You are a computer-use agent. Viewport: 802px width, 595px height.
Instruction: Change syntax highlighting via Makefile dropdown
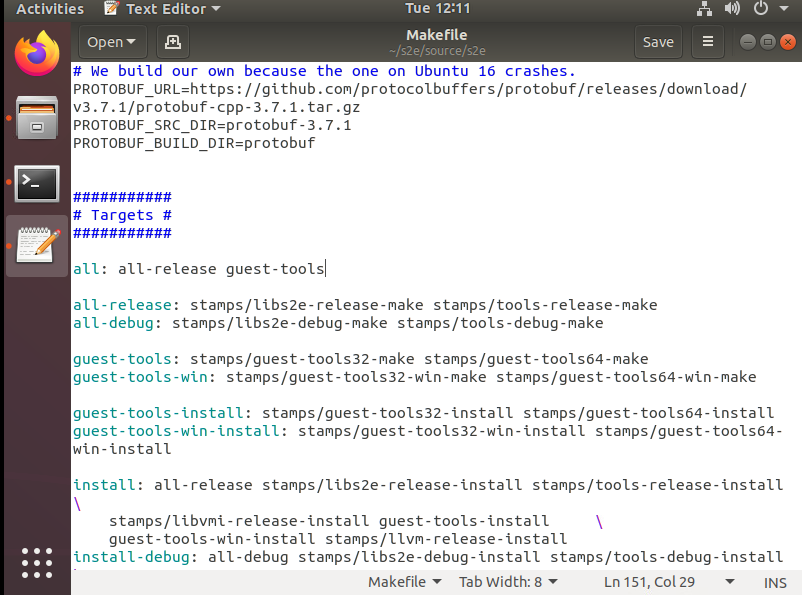click(x=404, y=582)
